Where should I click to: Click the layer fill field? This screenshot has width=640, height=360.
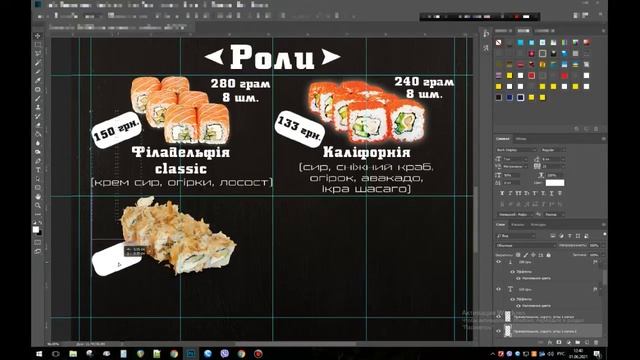coord(595,255)
